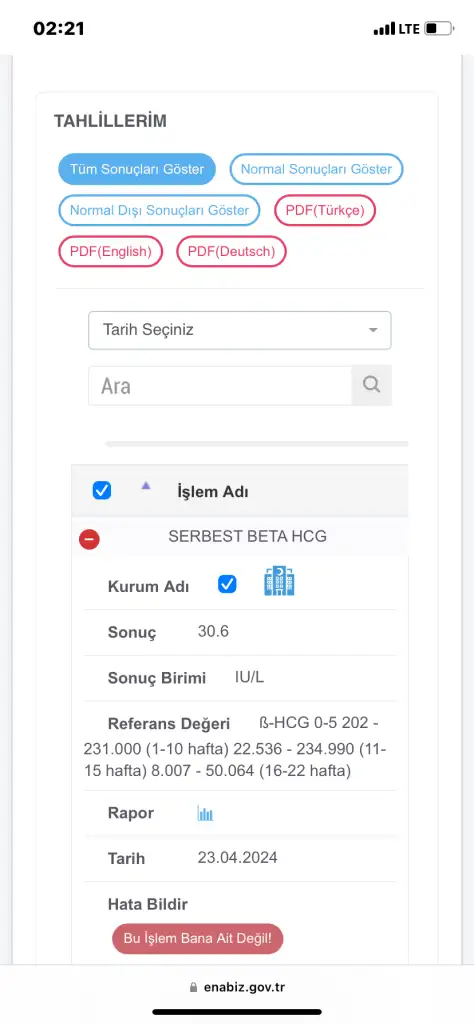
Task: Tap the battery status icon
Action: [439, 29]
